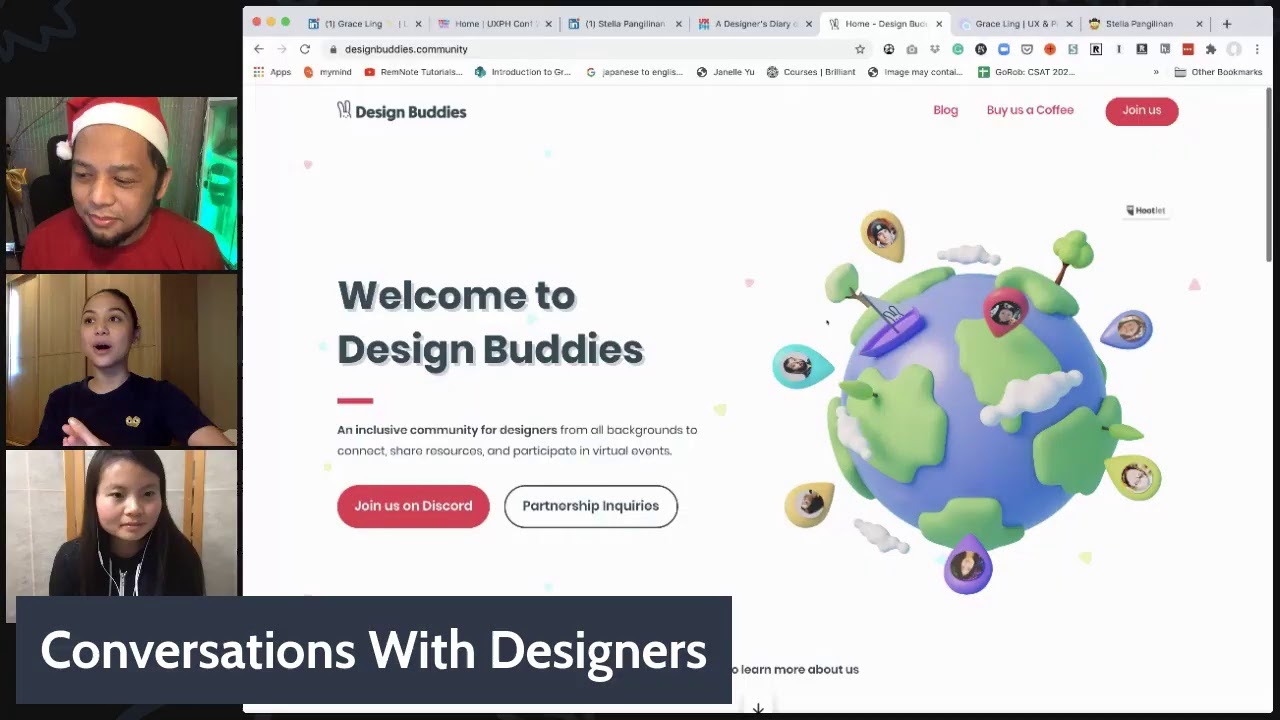1280x720 pixels.
Task: Click Join us on Discord button
Action: [413, 506]
